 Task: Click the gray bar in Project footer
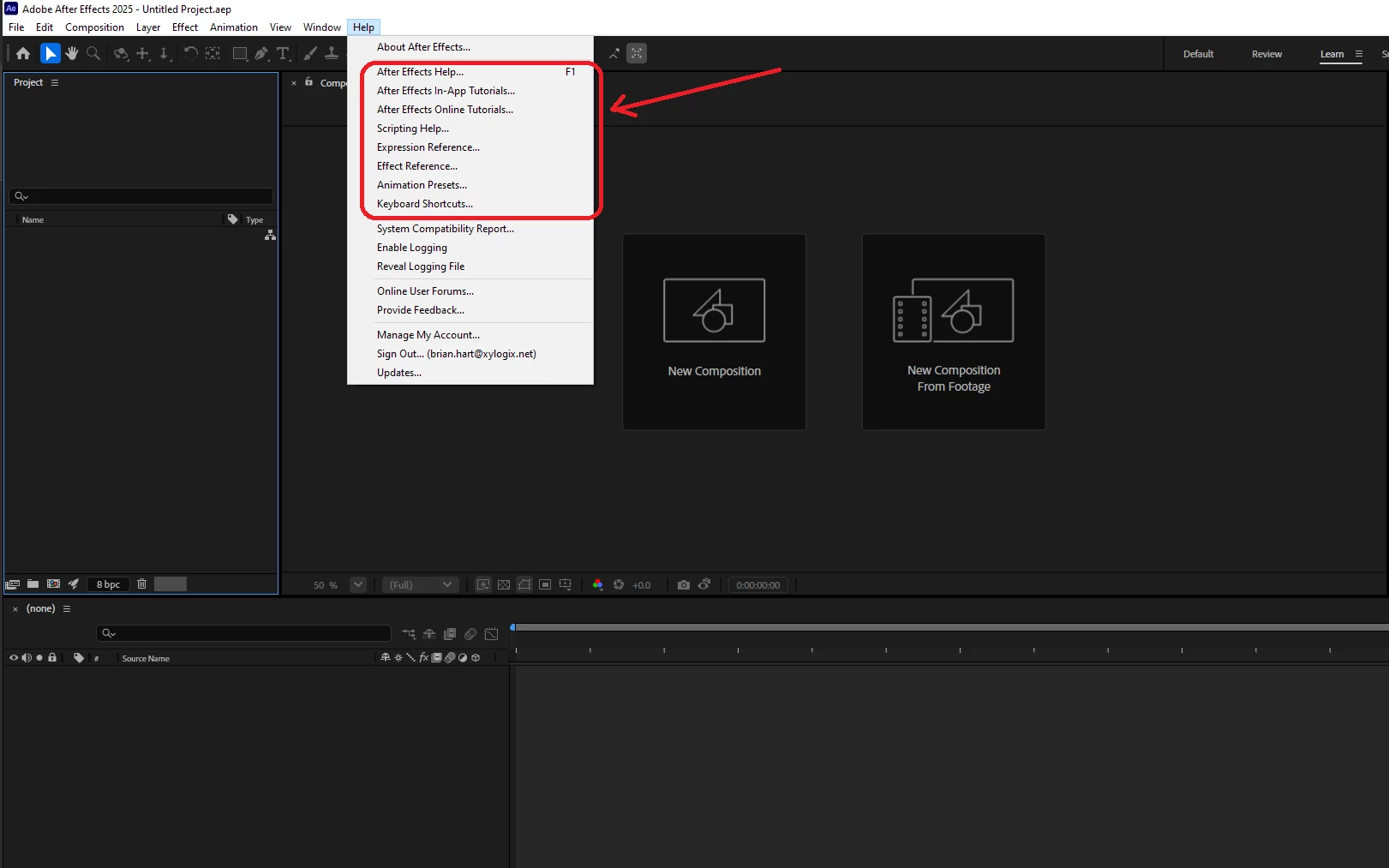[x=170, y=584]
